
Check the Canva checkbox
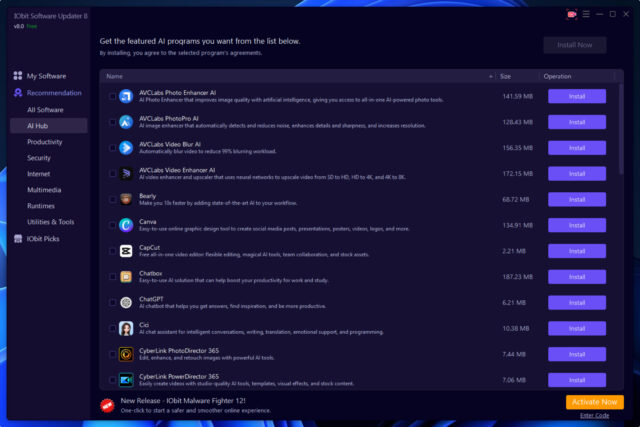[112, 225]
